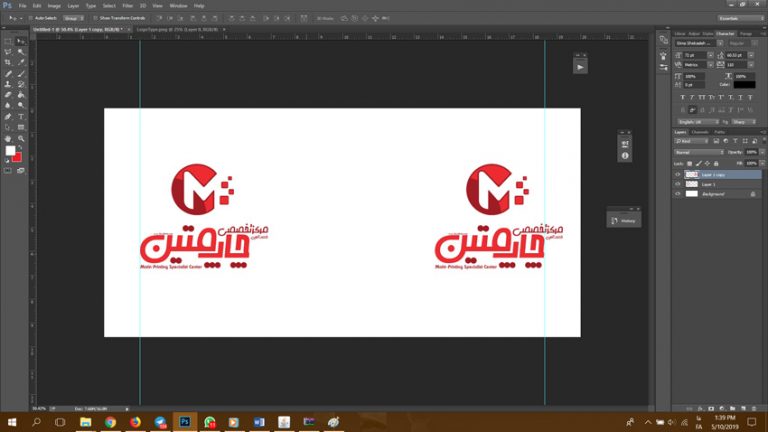Toggle All Caps text style

pyautogui.click(x=702, y=97)
